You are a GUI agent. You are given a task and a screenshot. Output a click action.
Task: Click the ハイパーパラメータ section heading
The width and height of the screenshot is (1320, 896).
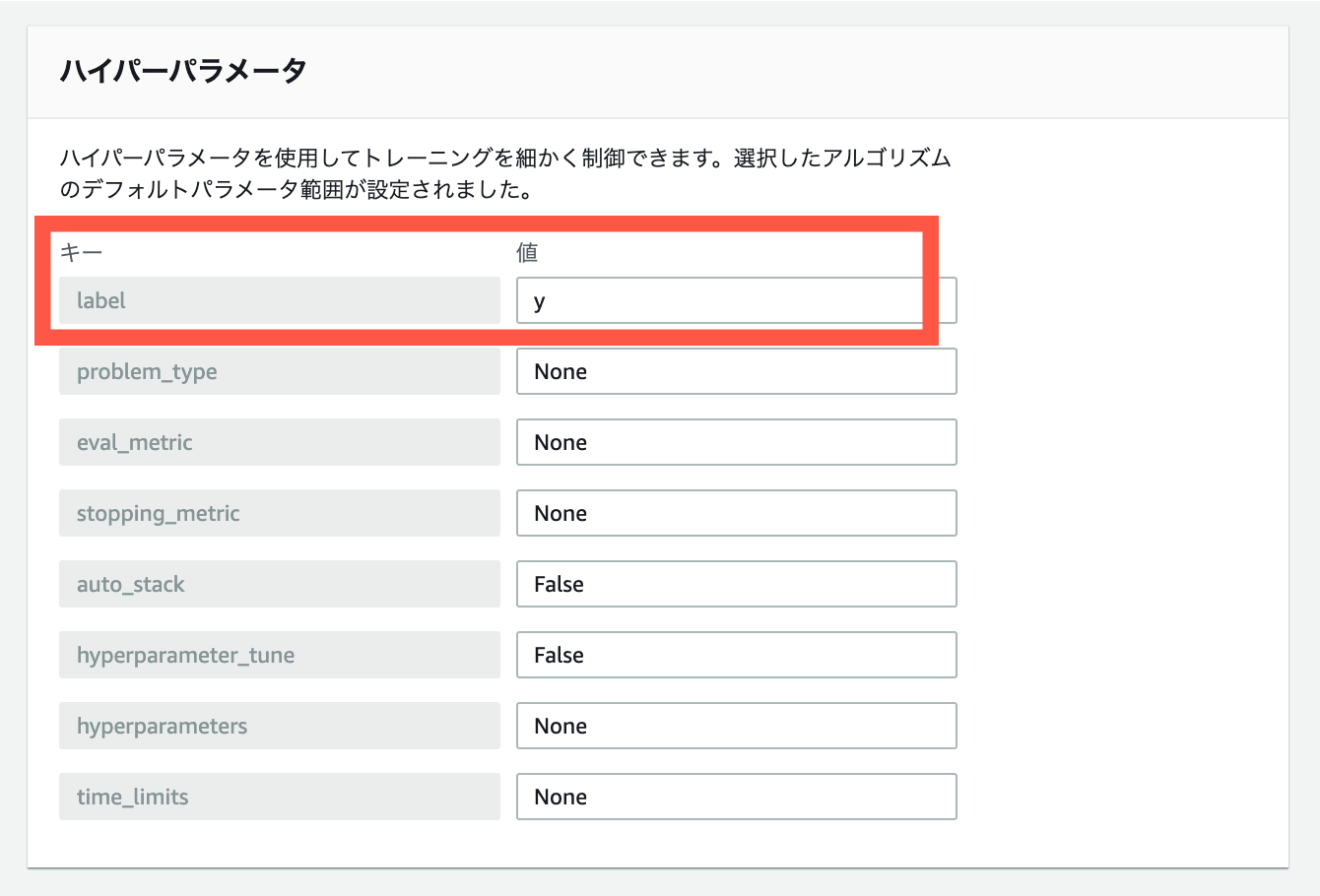click(183, 71)
